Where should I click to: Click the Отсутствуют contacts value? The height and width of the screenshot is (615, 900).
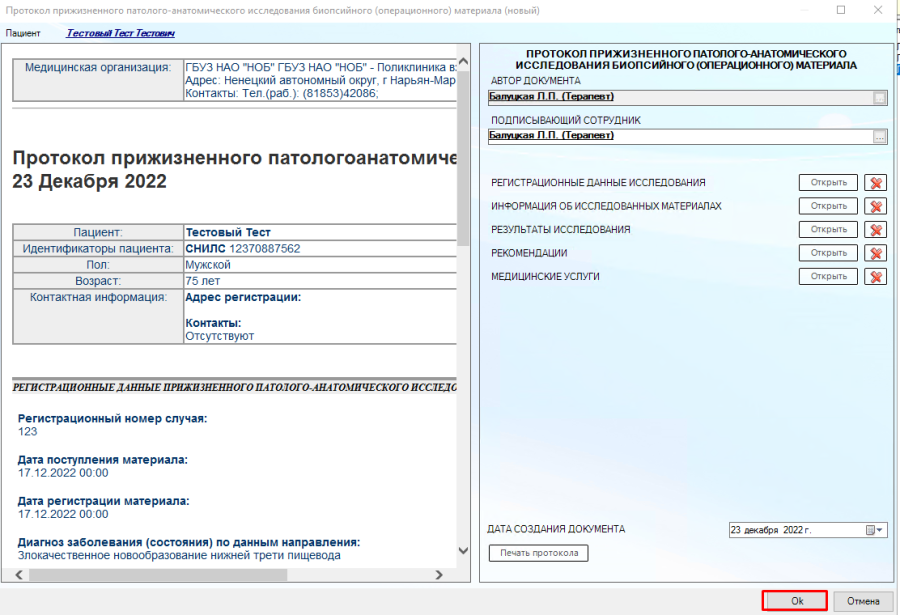[x=219, y=336]
